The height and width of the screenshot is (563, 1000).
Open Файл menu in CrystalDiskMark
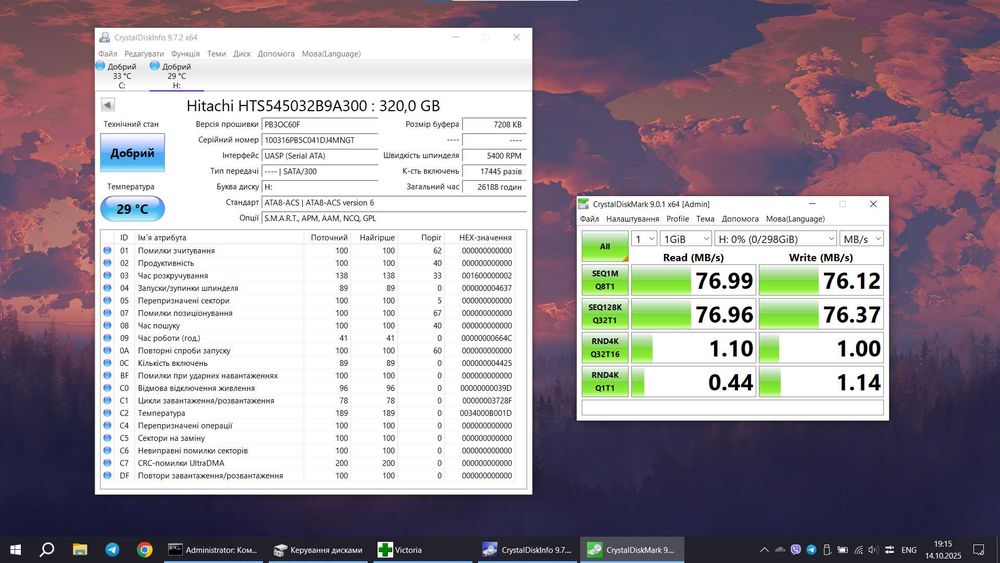click(x=589, y=219)
